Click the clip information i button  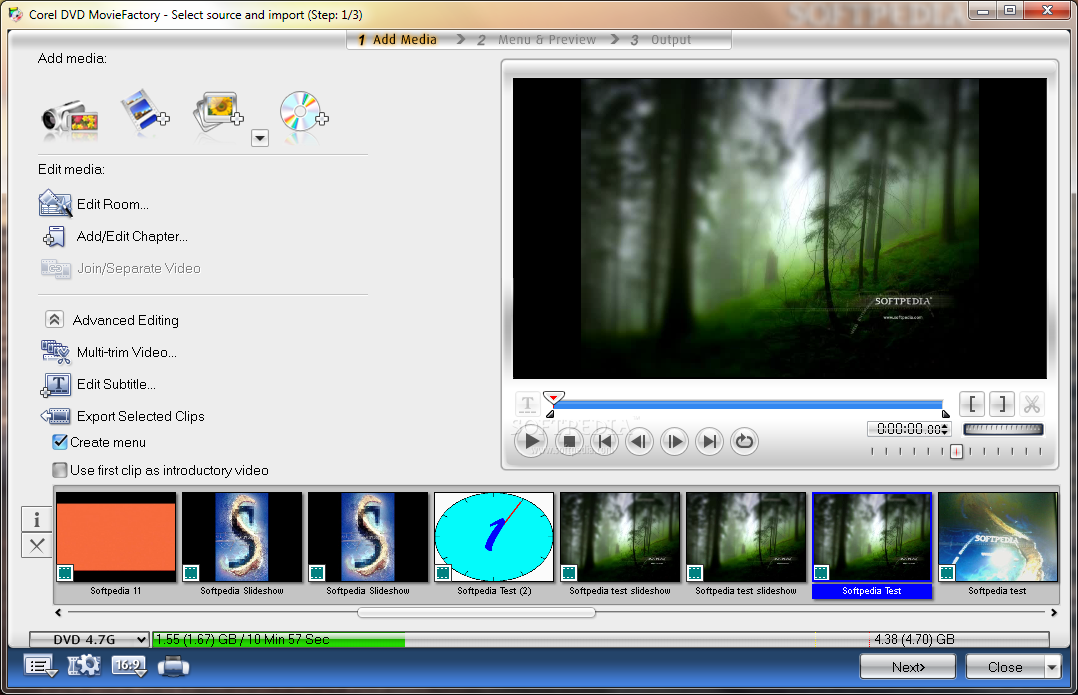tap(37, 520)
